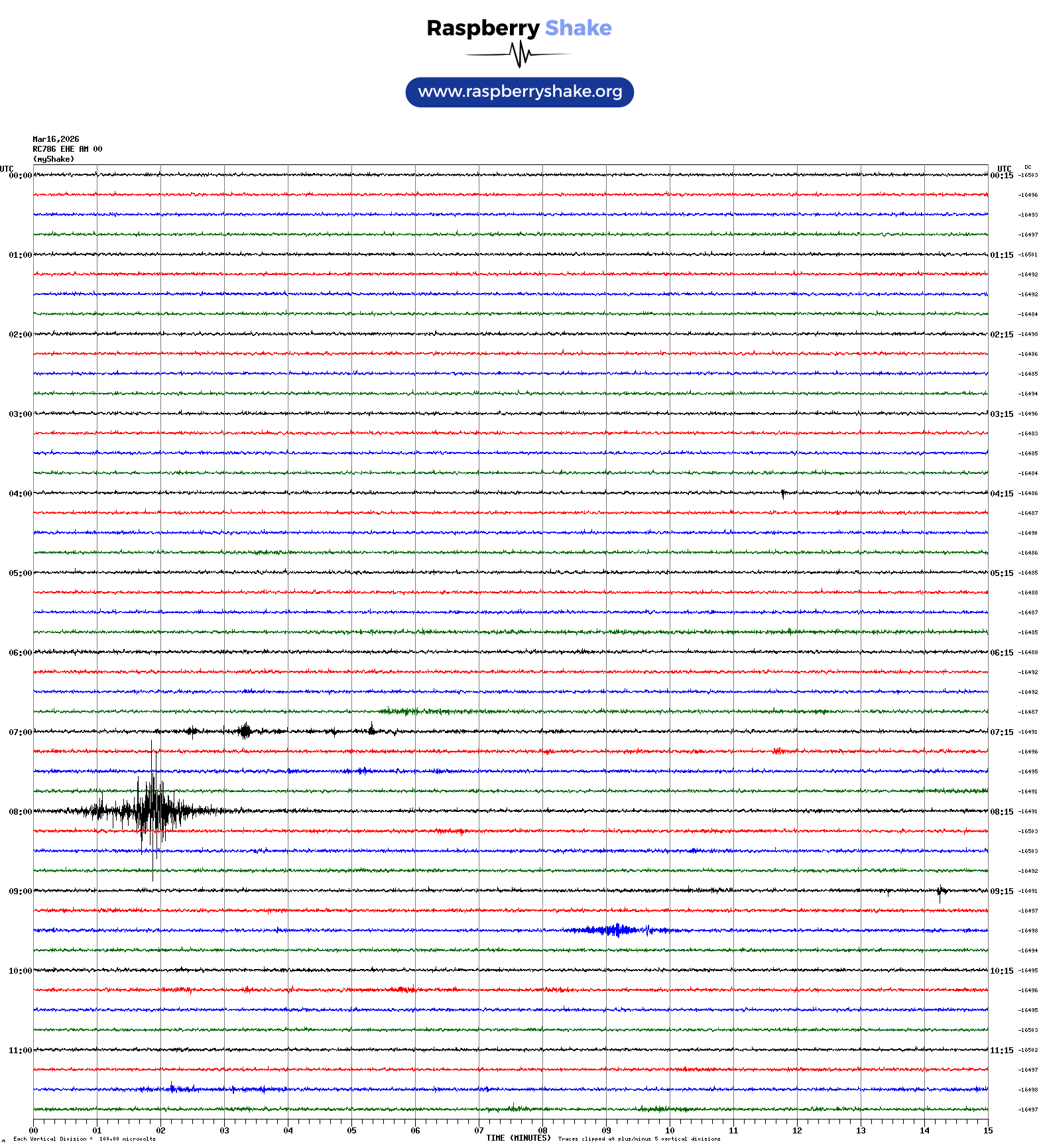1041x1148 pixels.
Task: Select the RC786 EHE AM 00 station label
Action: coord(67,149)
